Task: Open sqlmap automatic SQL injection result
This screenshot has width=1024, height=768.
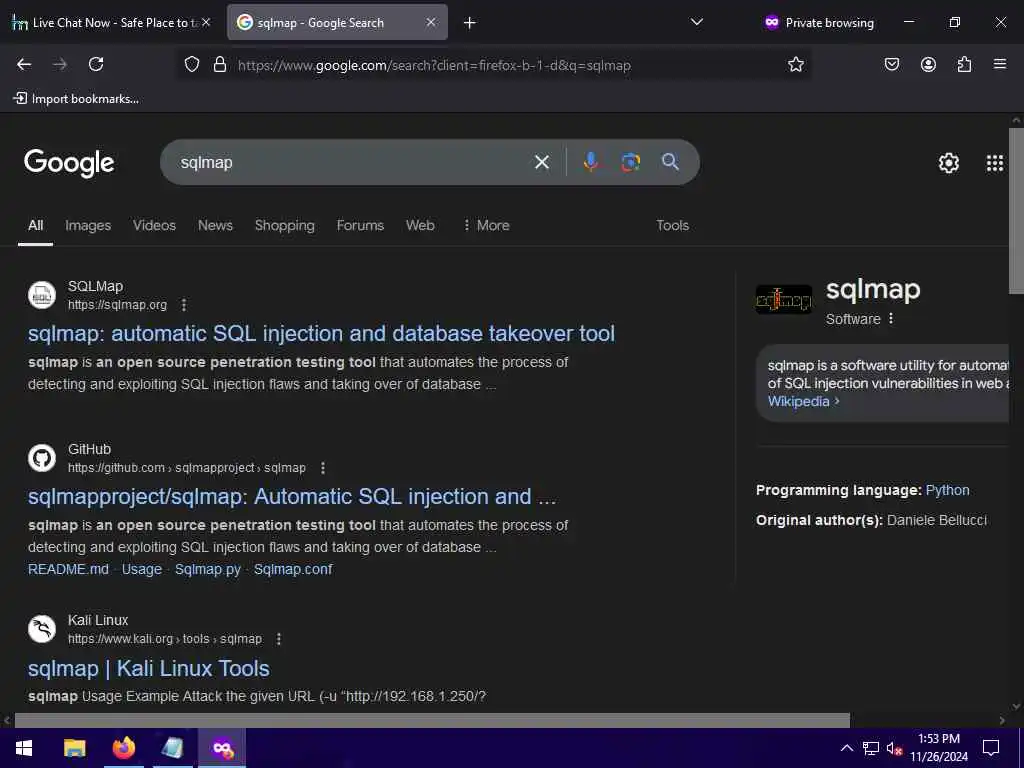Action: [x=321, y=334]
